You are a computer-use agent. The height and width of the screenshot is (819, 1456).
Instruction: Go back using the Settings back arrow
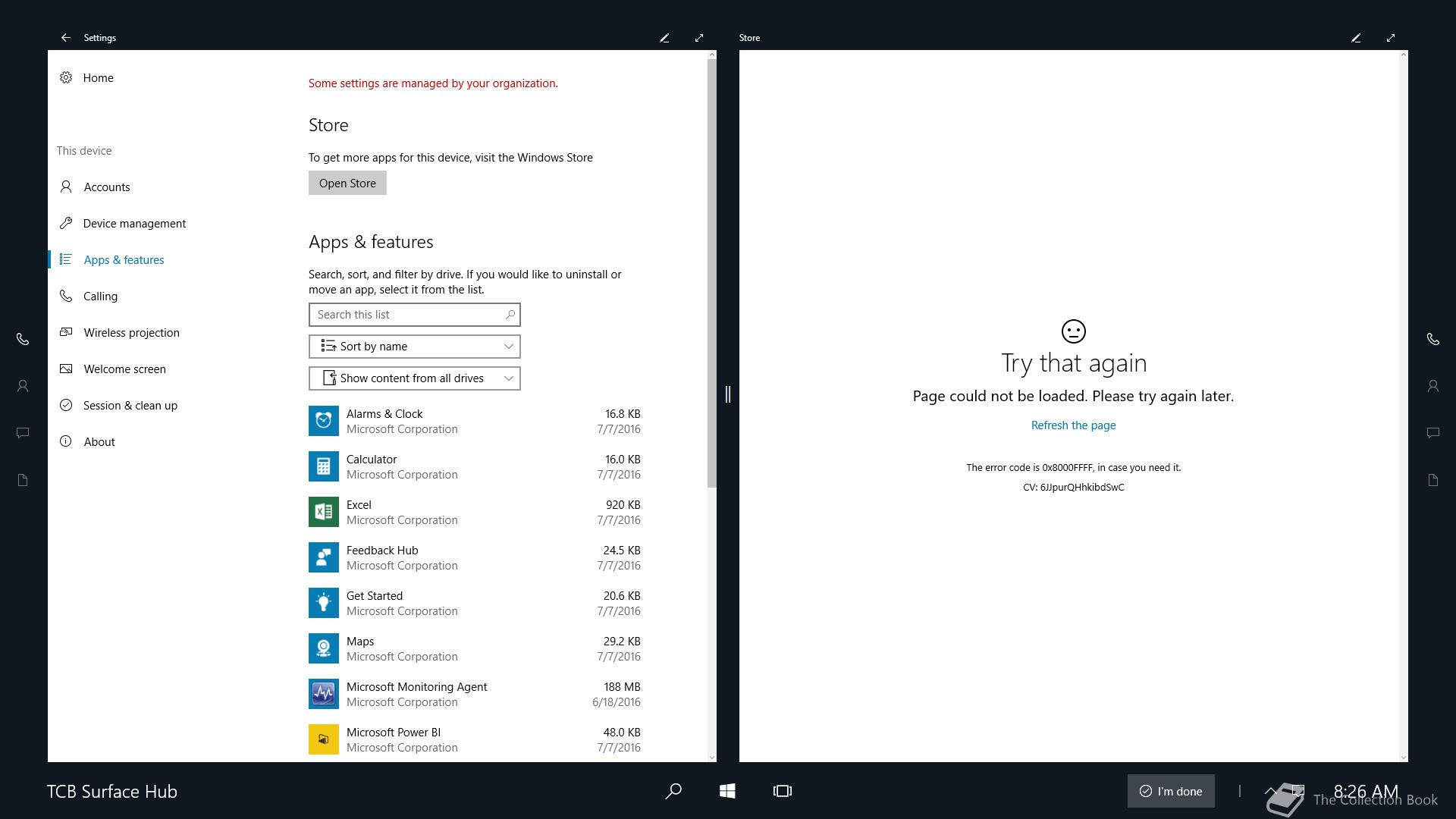click(66, 37)
